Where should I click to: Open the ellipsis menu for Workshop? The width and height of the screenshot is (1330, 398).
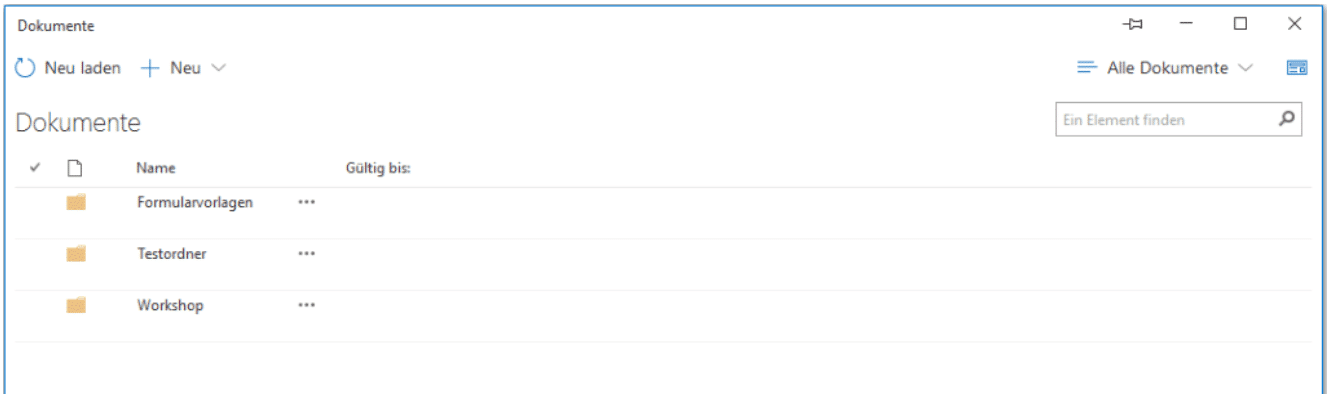[306, 305]
